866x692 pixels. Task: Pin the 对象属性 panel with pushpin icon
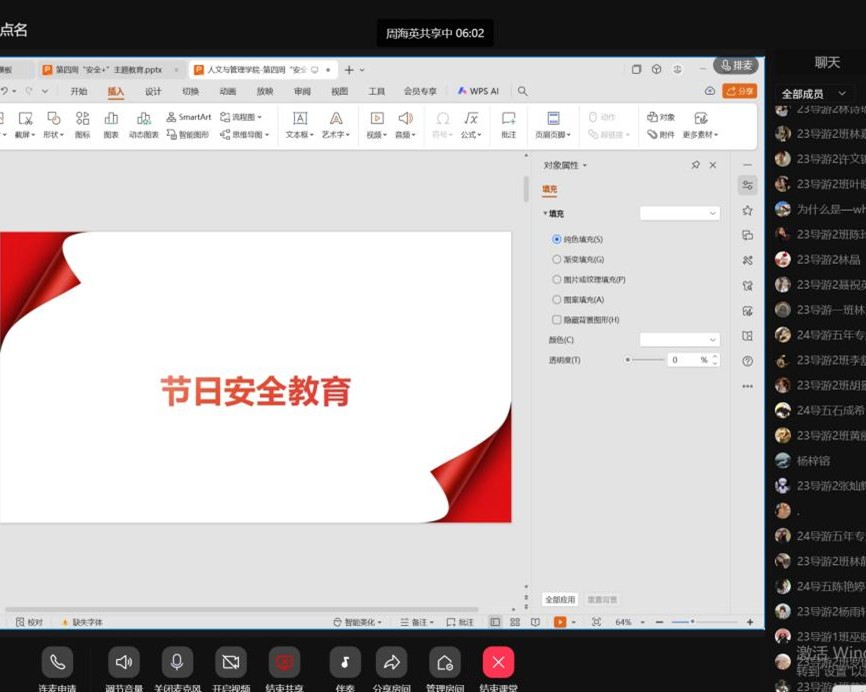[x=696, y=165]
